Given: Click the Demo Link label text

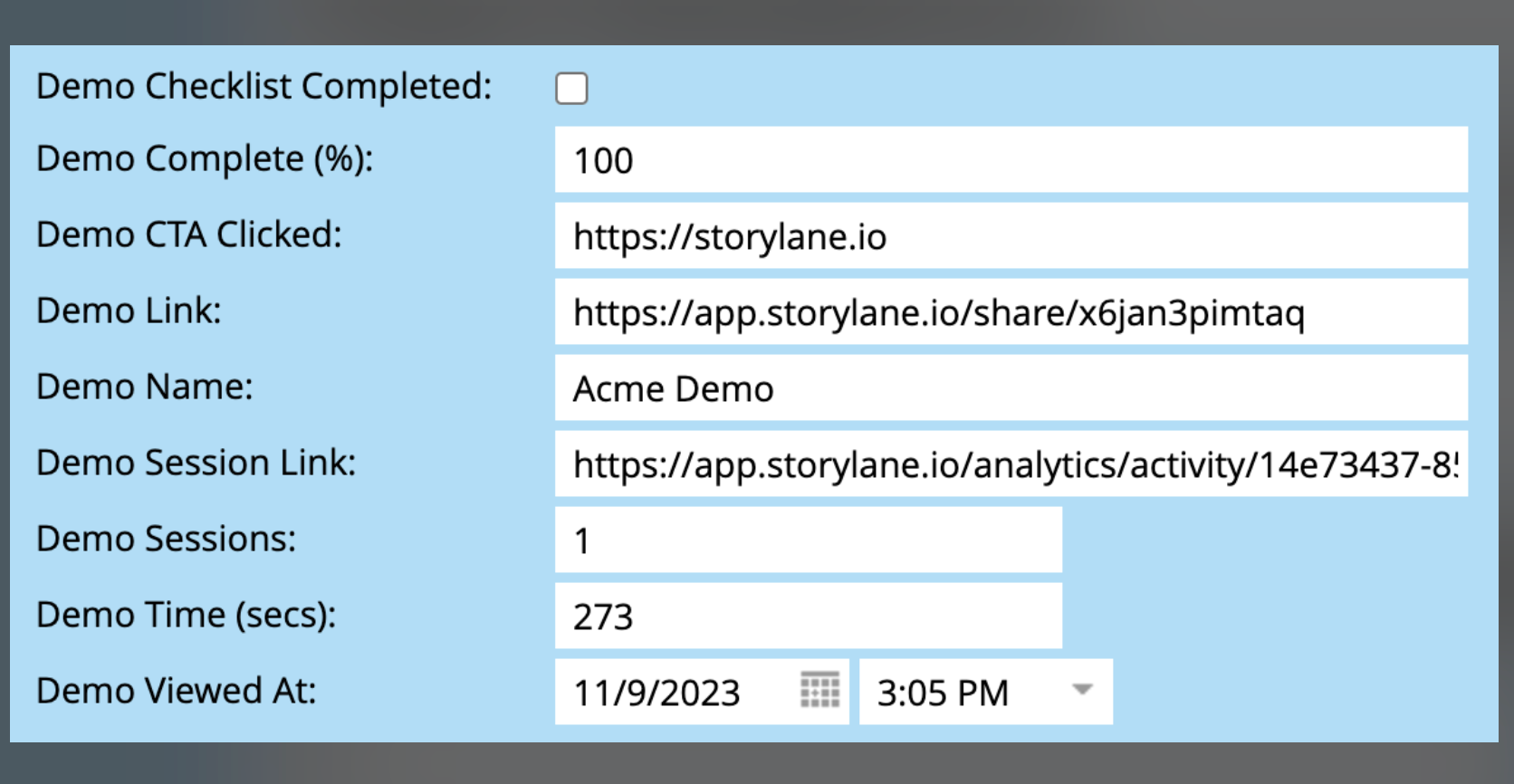Looking at the screenshot, I should [129, 311].
